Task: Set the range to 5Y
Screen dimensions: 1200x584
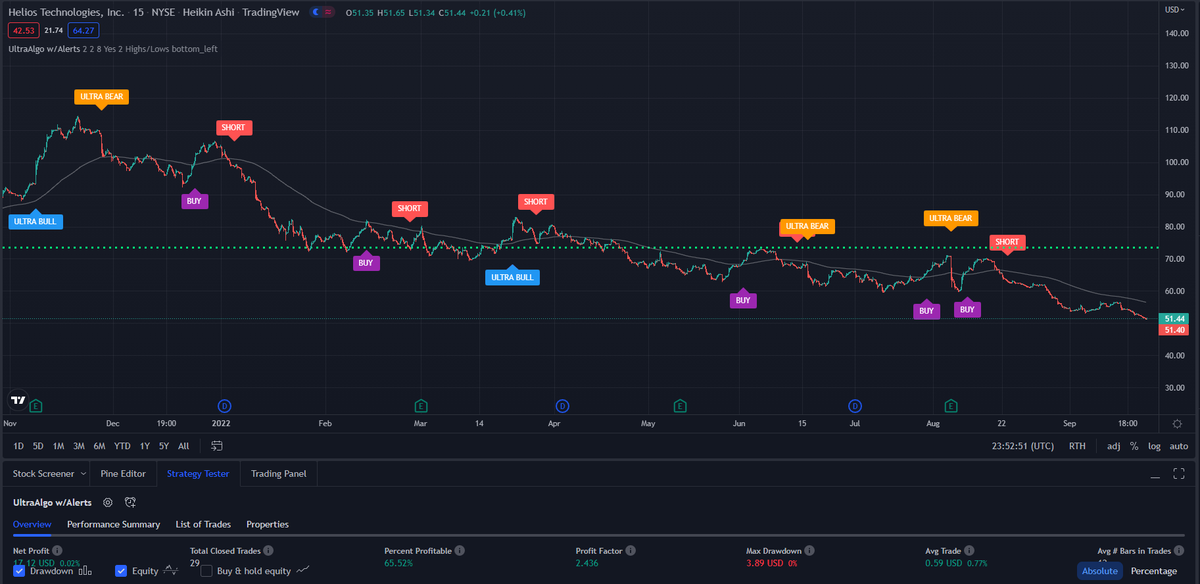Action: (x=164, y=446)
